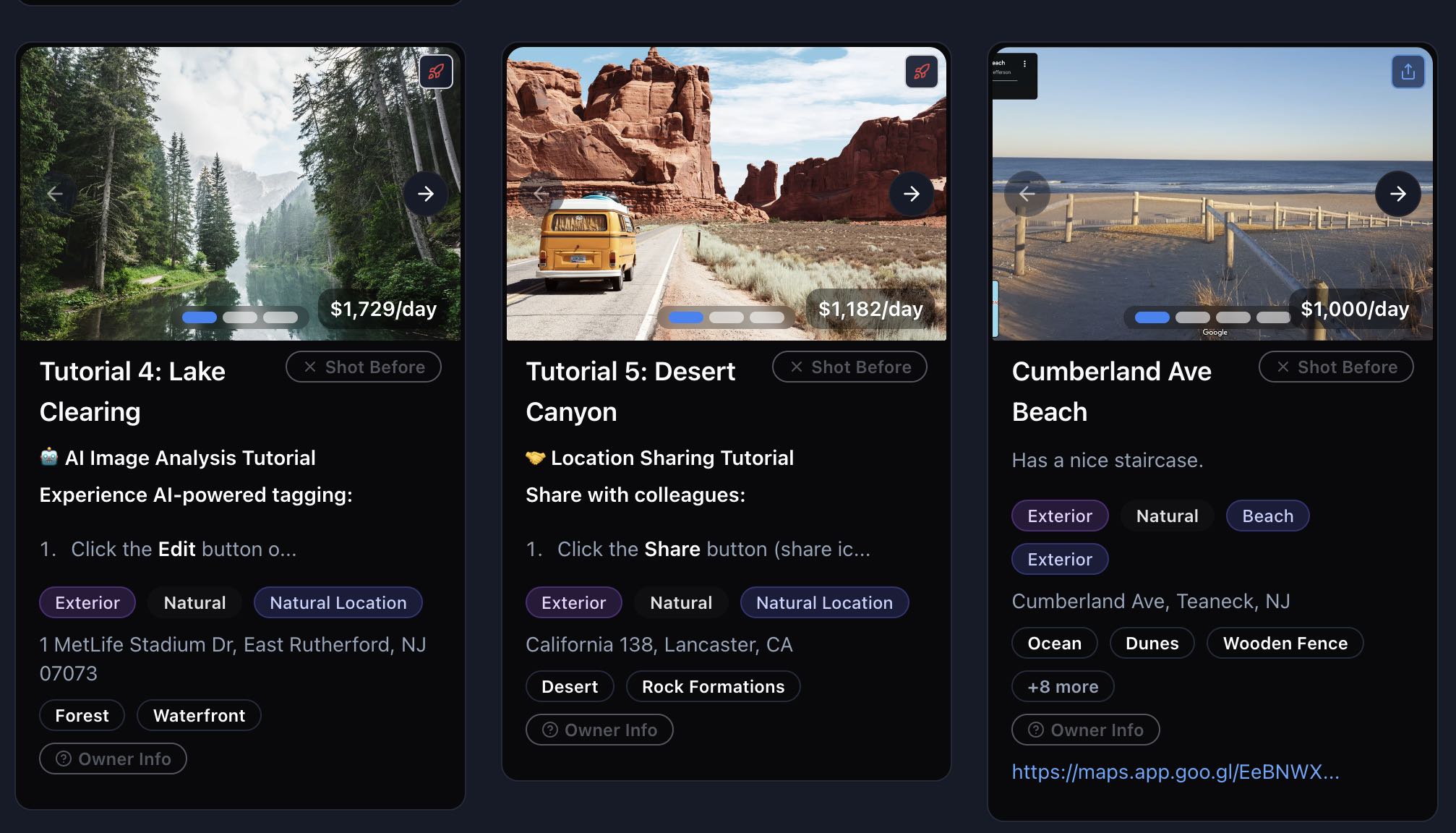Click the Lake Clearing forest photo
The width and height of the screenshot is (1456, 833).
point(240,193)
